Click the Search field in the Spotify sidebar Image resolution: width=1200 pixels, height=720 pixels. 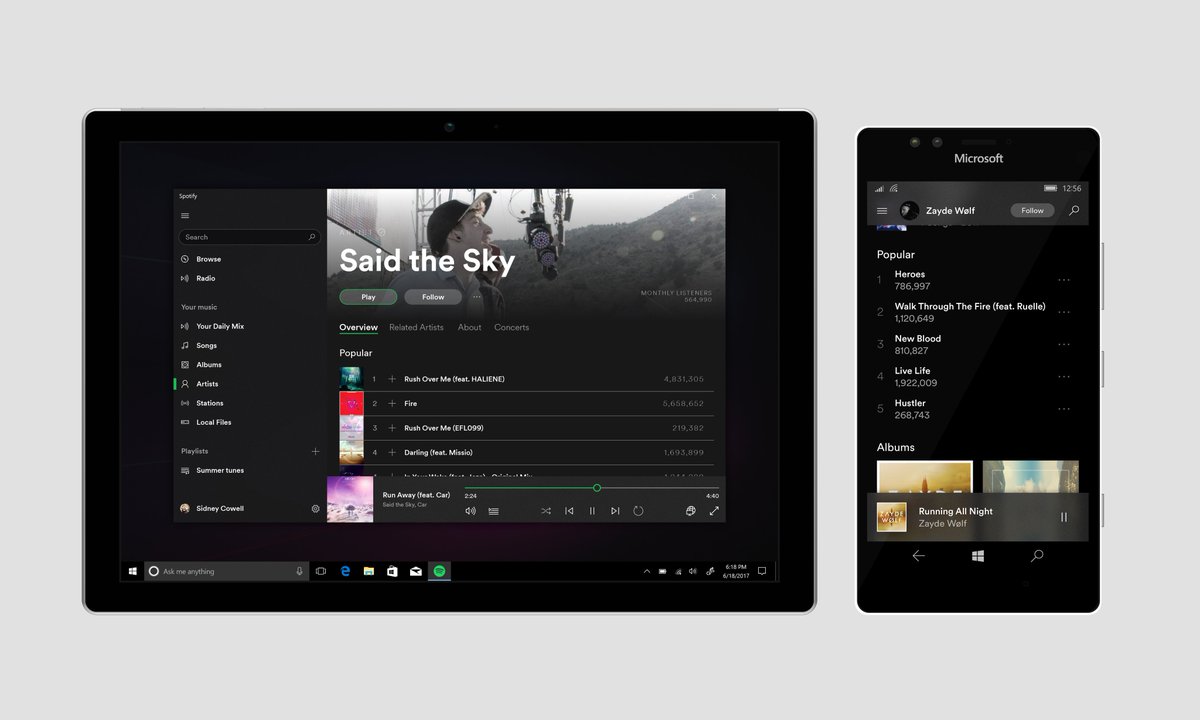pyautogui.click(x=249, y=237)
